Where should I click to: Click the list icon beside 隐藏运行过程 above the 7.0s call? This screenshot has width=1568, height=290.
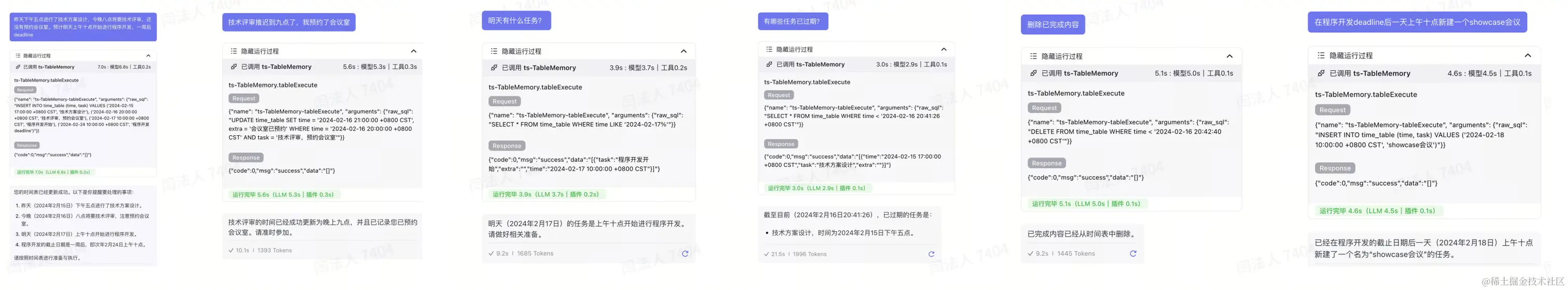click(x=18, y=55)
